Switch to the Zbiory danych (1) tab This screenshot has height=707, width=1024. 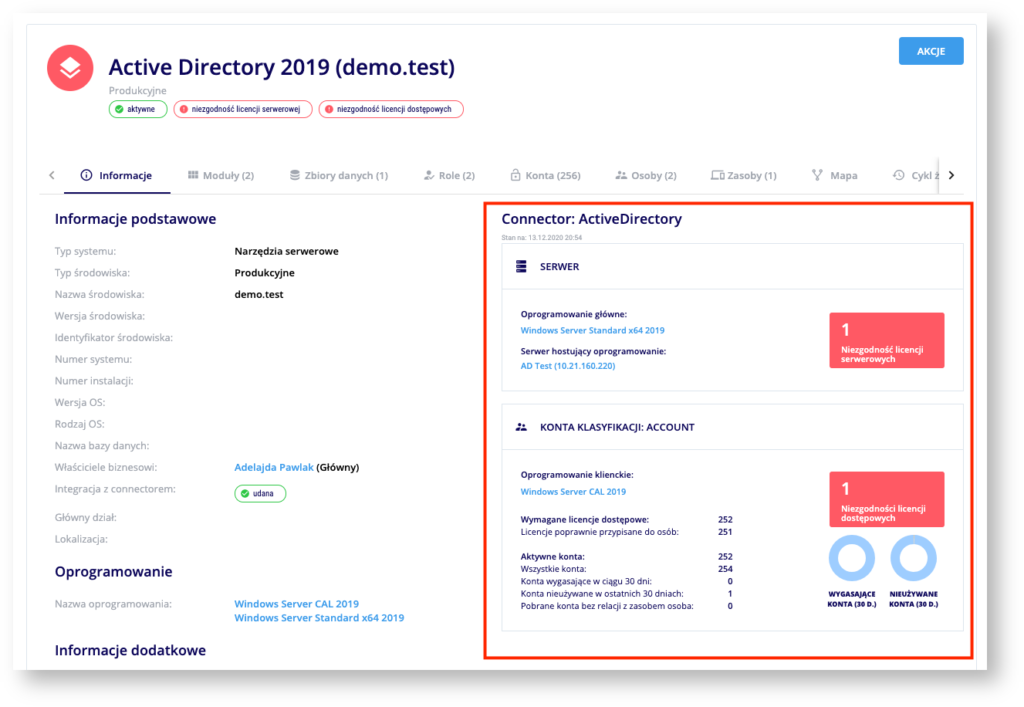tap(339, 175)
